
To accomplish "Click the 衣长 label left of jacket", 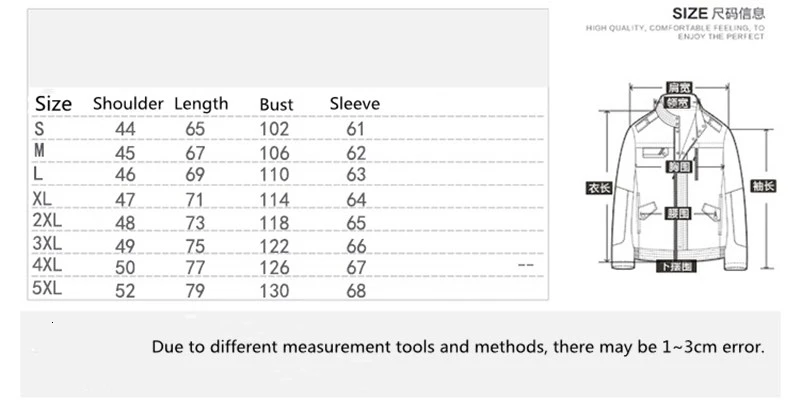I will point(599,188).
